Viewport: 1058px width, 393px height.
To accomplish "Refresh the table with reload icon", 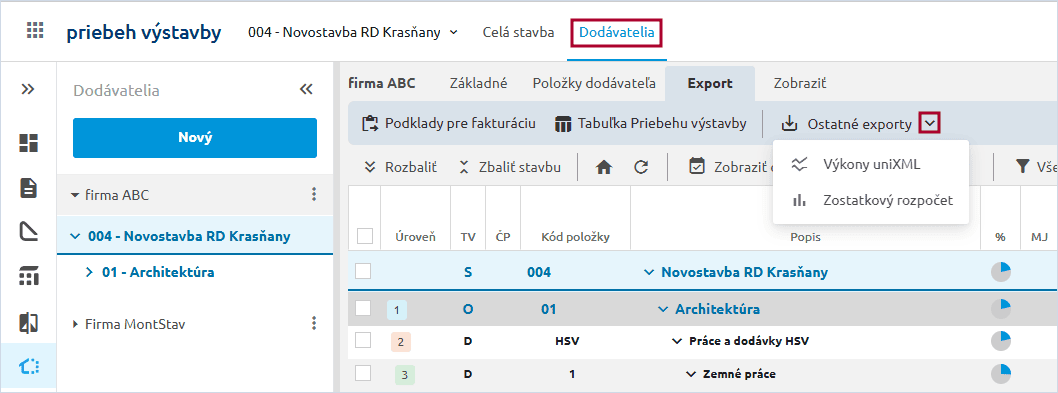I will tap(641, 167).
